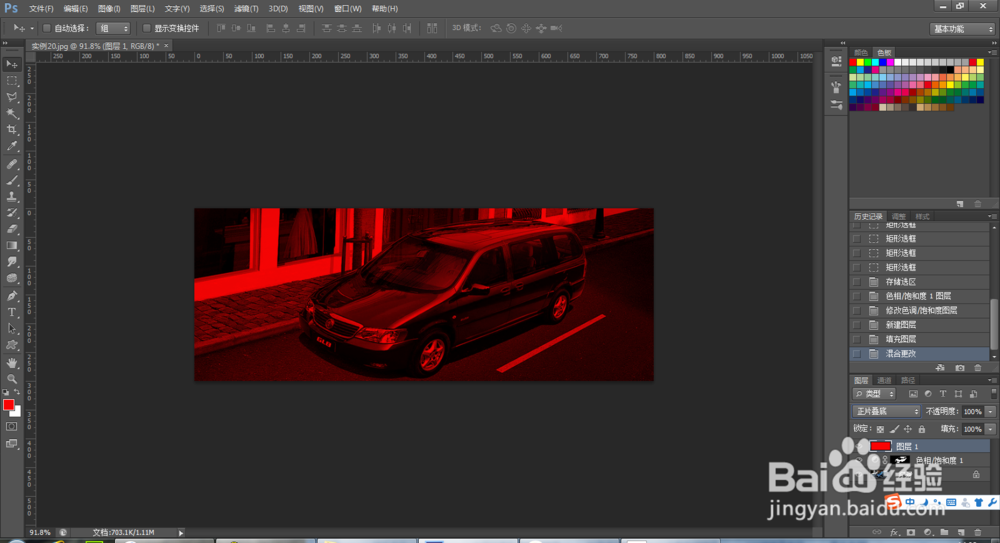This screenshot has width=1000, height=543.
Task: Open the 填充 slider arrow
Action: 990,429
